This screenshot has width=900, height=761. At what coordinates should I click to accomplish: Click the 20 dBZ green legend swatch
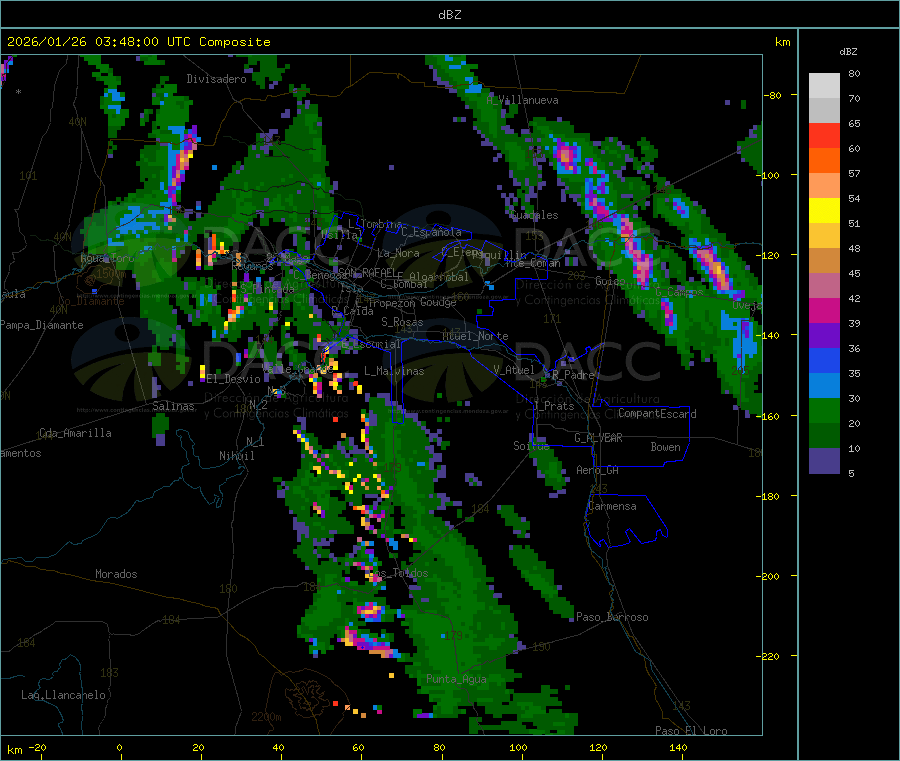(x=824, y=410)
